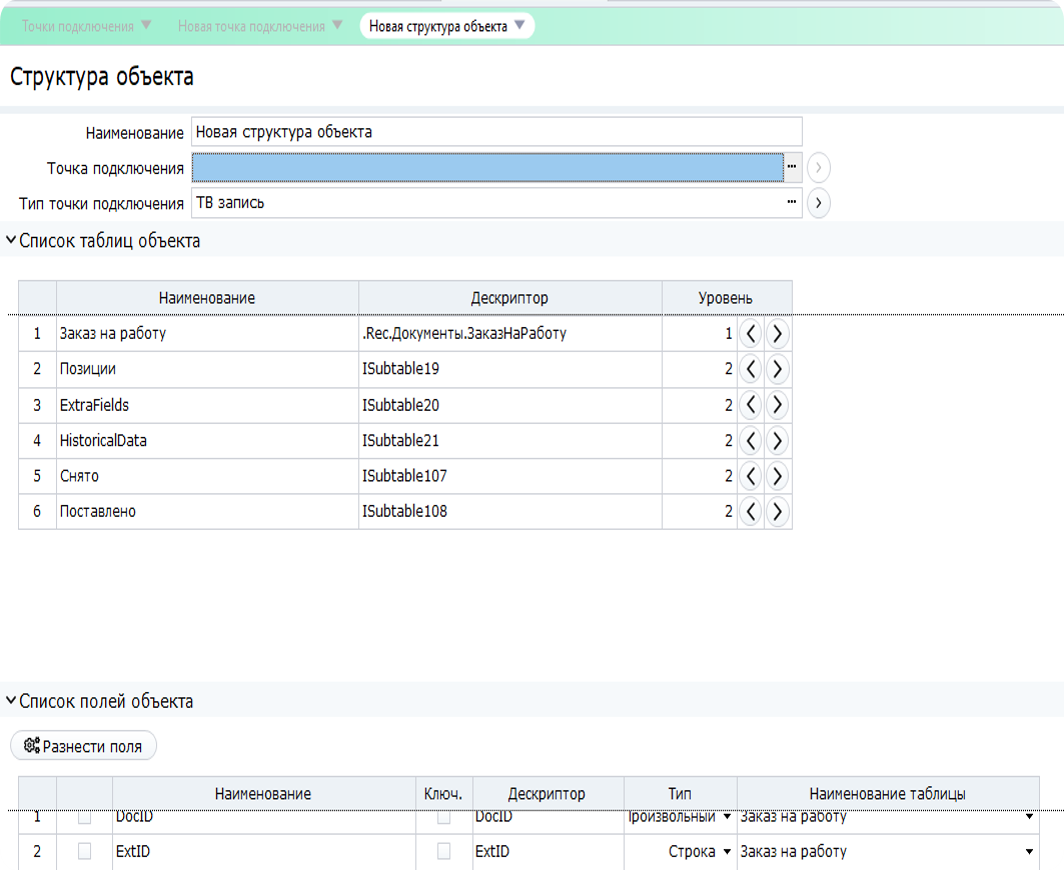Click ellipsis button in Тип точки подключения field

tap(792, 203)
